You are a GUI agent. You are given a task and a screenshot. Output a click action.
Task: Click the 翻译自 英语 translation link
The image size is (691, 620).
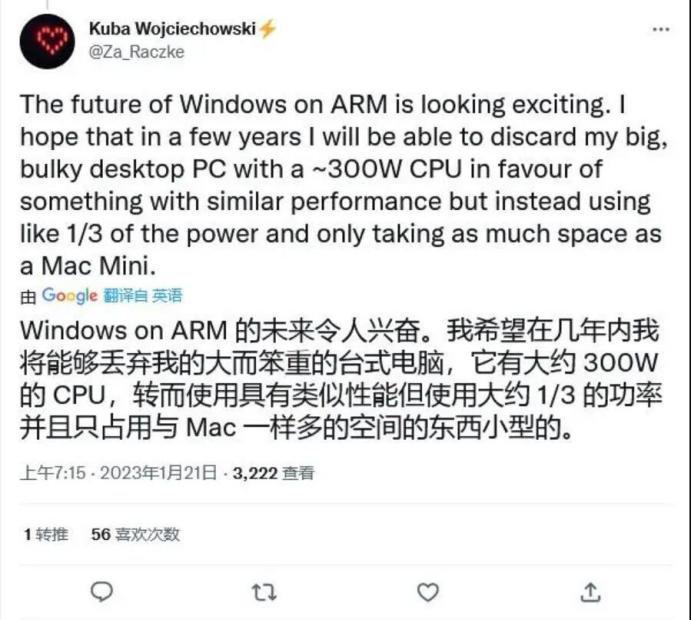click(143, 296)
